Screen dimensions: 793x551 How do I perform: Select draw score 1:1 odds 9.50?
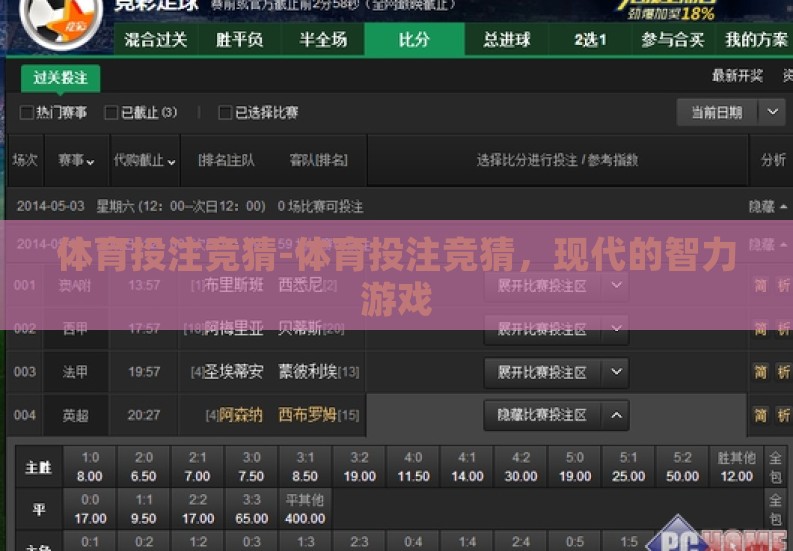tap(144, 509)
